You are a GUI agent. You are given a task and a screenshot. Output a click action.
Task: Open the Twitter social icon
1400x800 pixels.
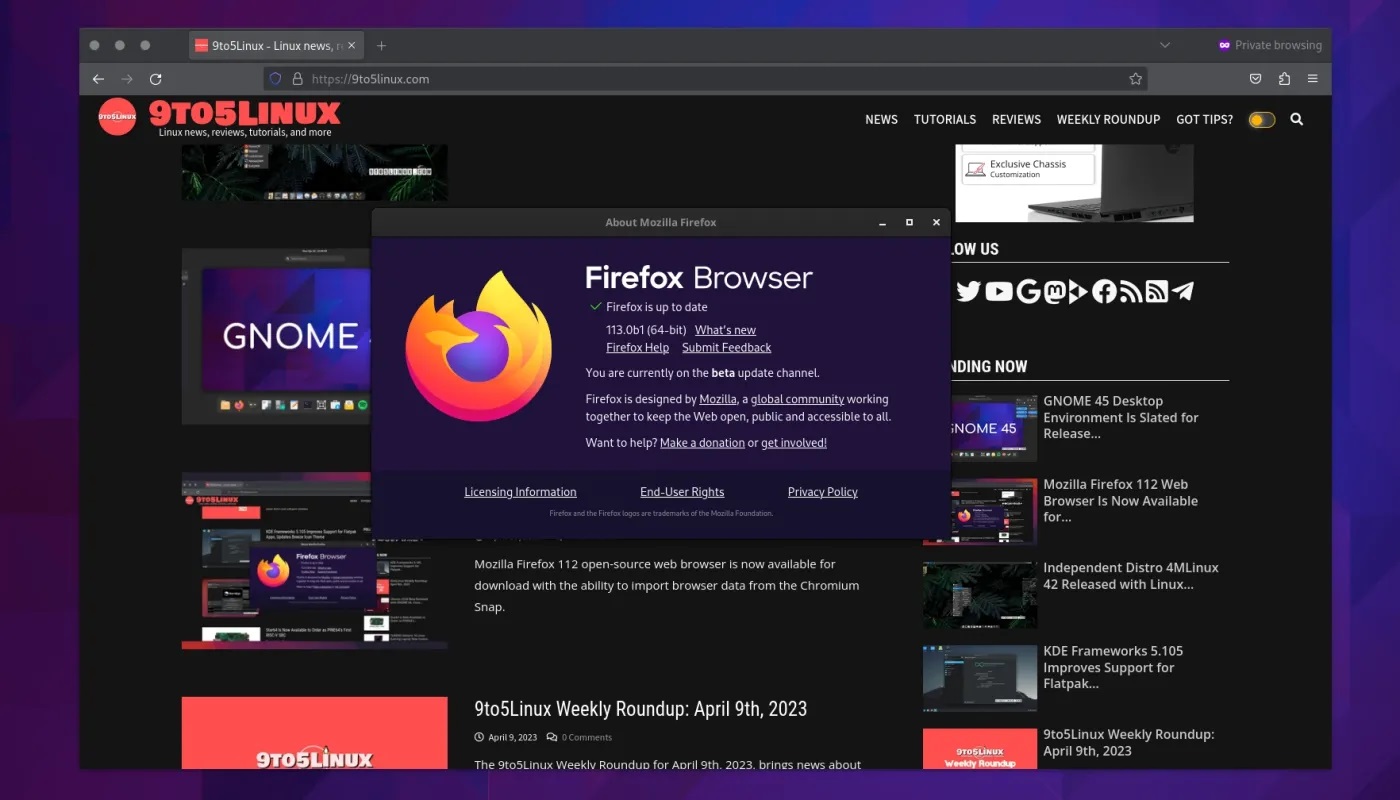968,291
